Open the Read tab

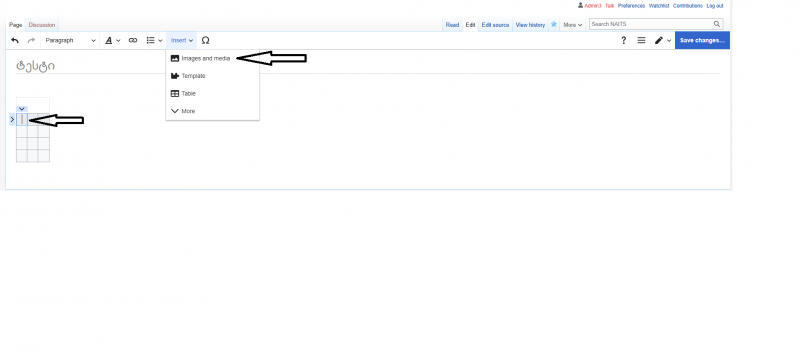click(x=452, y=25)
